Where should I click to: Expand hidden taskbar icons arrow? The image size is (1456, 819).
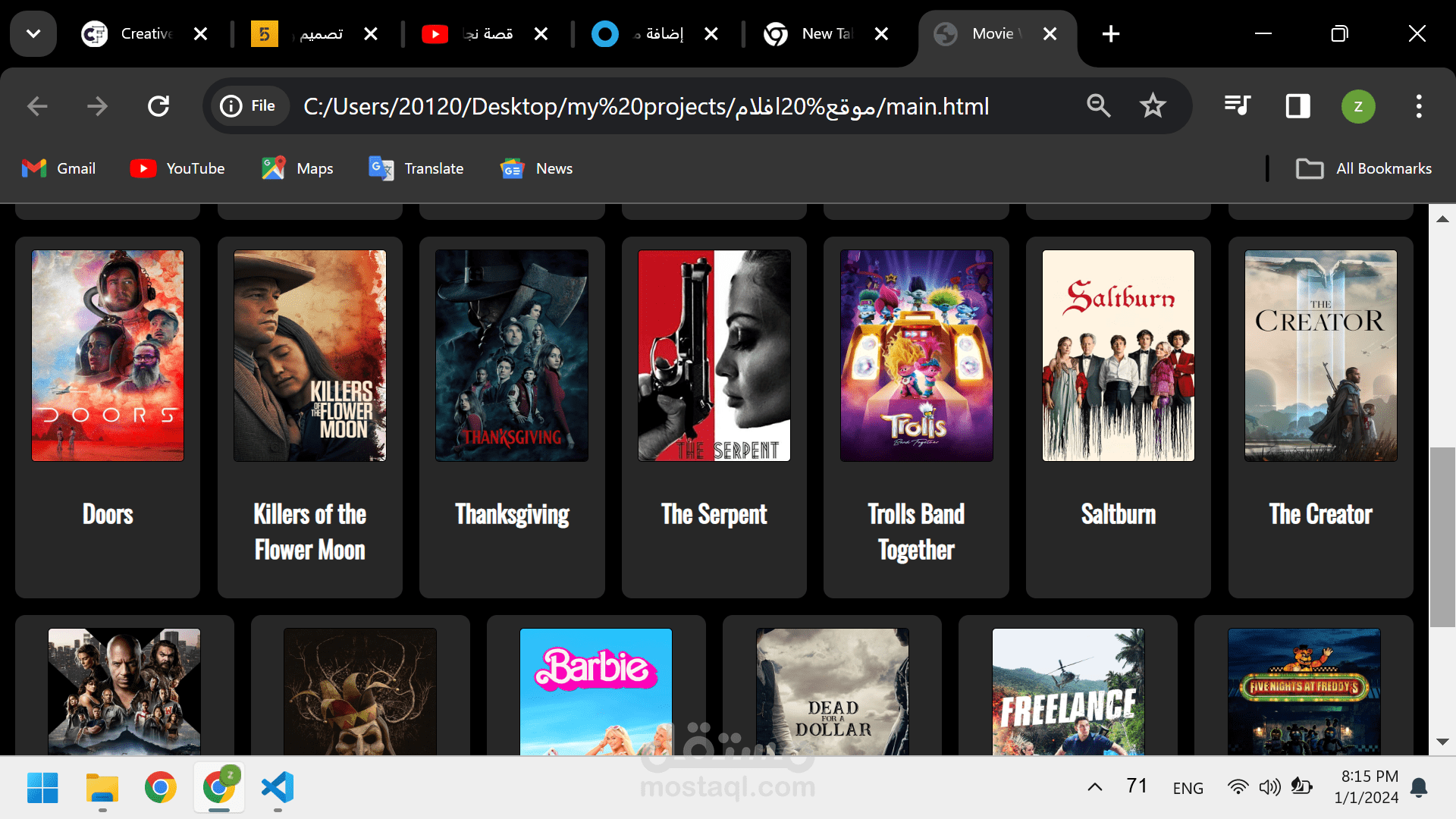(1095, 787)
